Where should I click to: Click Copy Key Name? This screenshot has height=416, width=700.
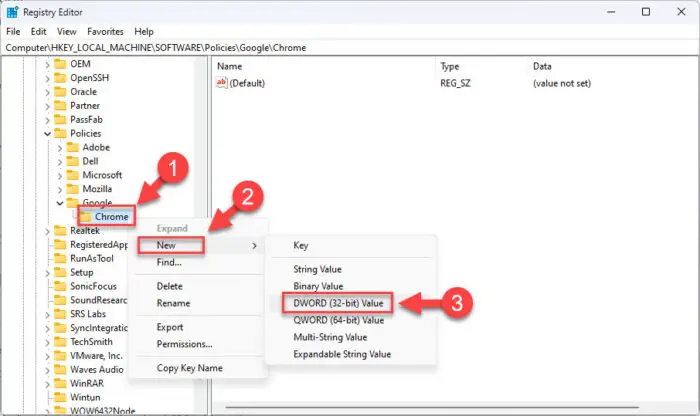(189, 368)
